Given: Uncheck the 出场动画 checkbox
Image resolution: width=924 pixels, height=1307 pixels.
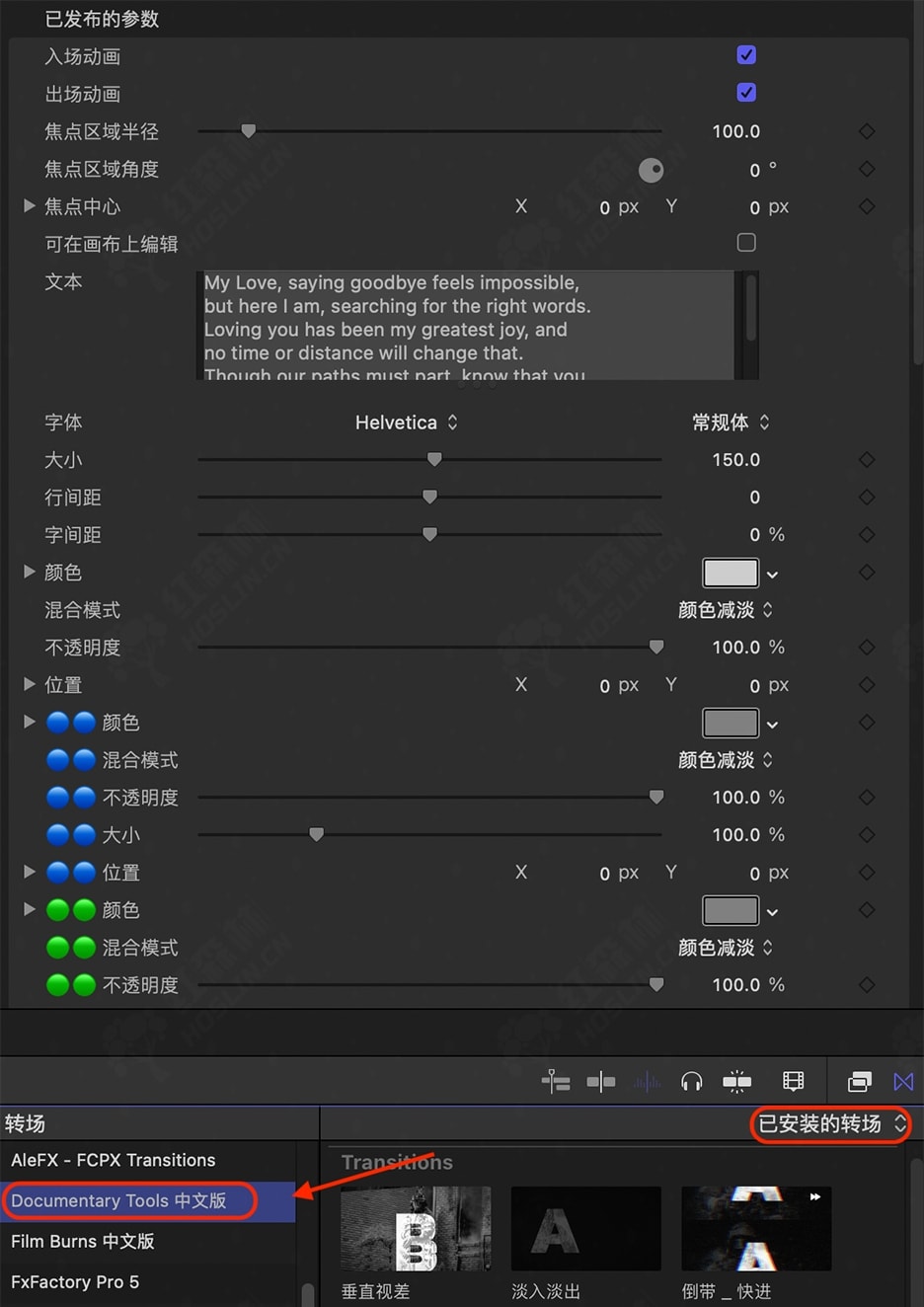Looking at the screenshot, I should point(746,93).
